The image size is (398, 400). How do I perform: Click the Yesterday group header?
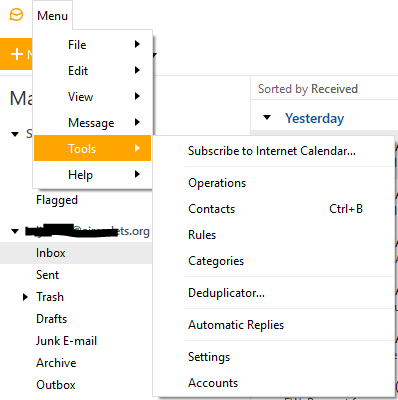(314, 118)
